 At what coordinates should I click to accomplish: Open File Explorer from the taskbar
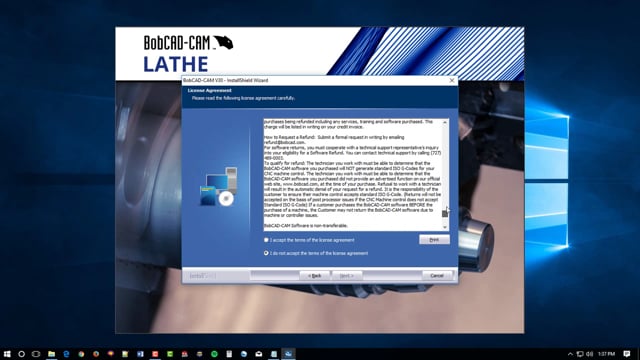coord(51,354)
